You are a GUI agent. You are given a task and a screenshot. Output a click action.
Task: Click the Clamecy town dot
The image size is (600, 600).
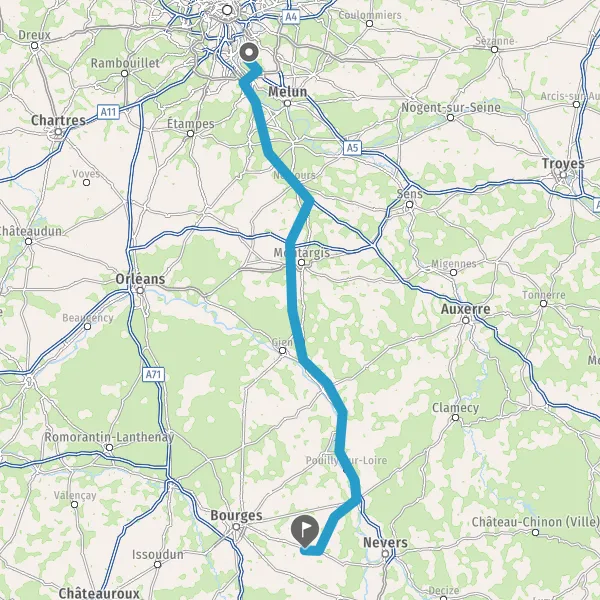point(455,417)
